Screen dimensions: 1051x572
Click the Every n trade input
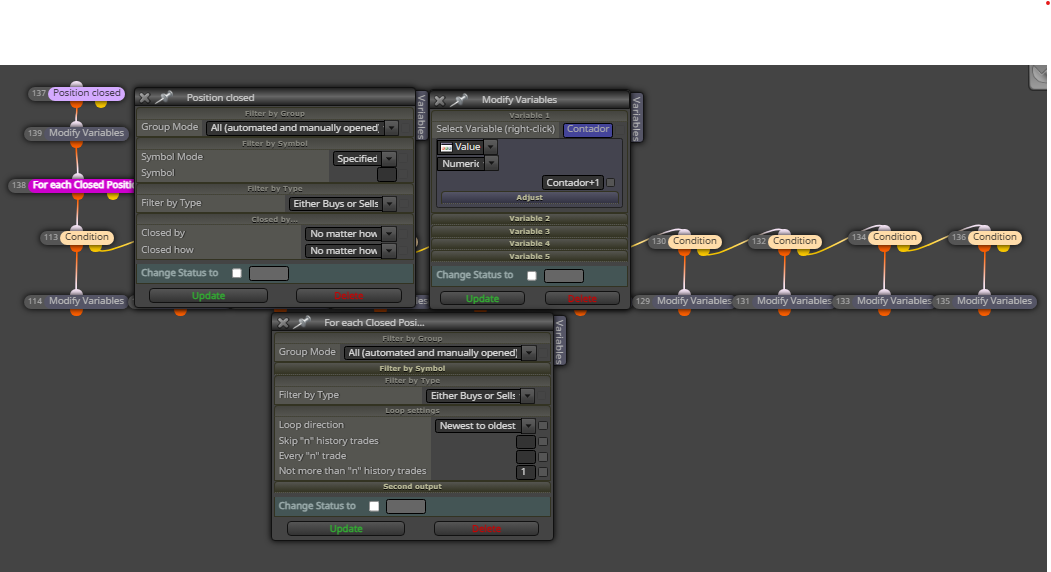[526, 457]
